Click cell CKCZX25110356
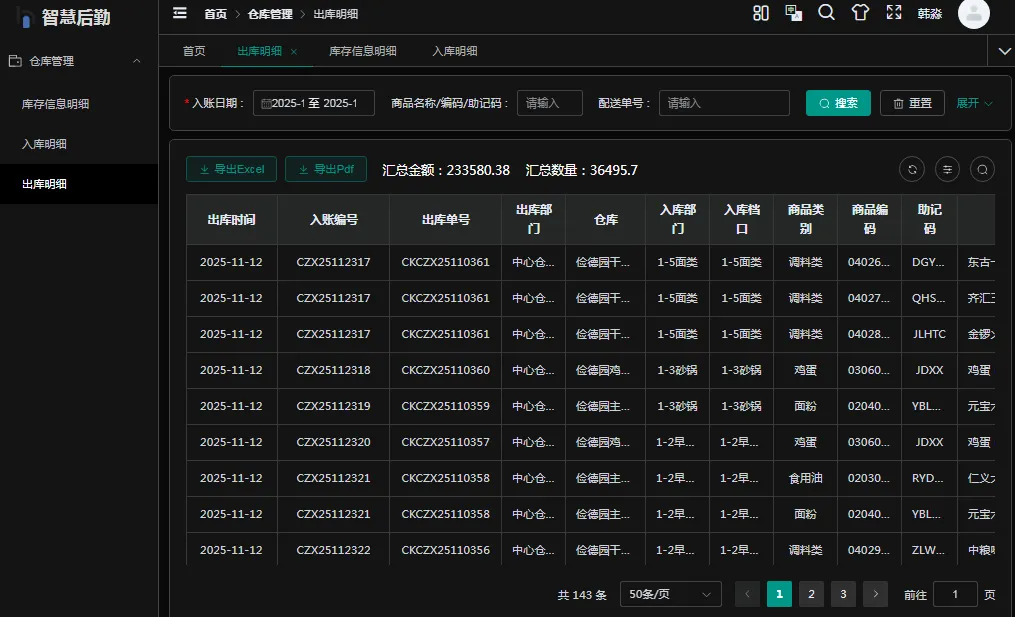The height and width of the screenshot is (617, 1015). pos(445,550)
